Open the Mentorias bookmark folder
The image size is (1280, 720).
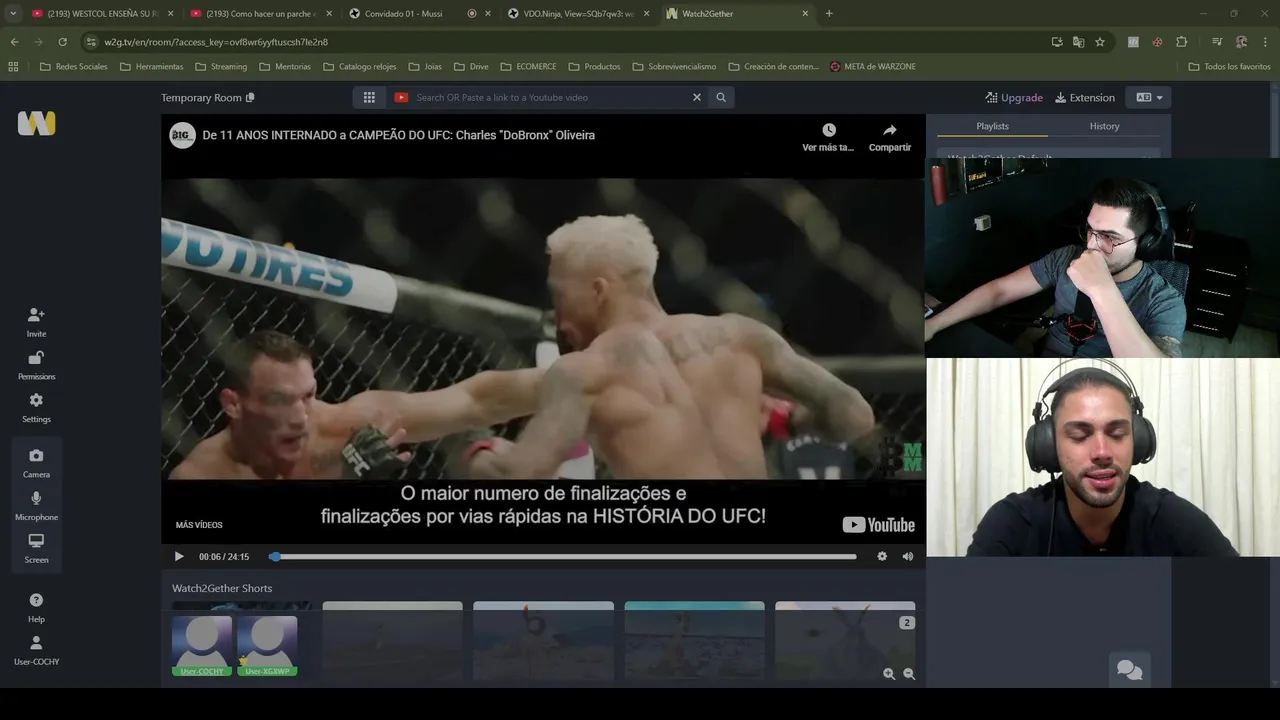[x=285, y=67]
